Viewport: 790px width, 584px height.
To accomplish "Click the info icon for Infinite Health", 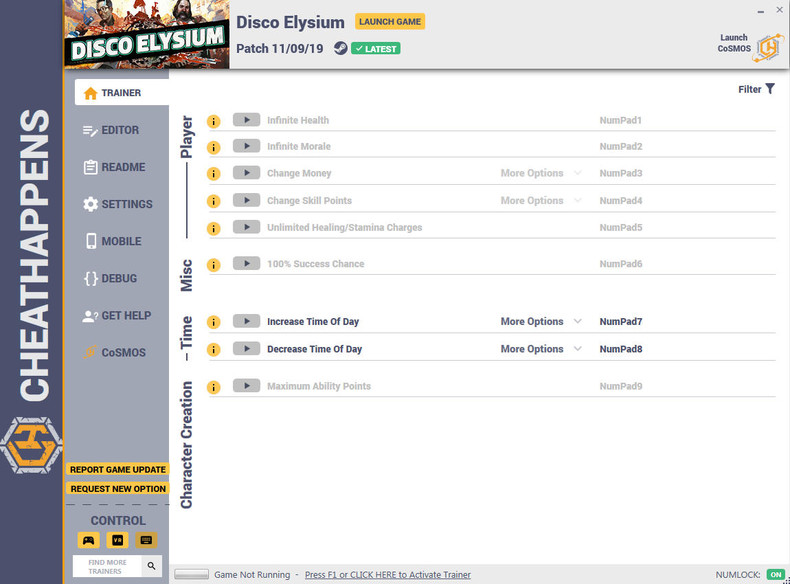I will pyautogui.click(x=214, y=121).
